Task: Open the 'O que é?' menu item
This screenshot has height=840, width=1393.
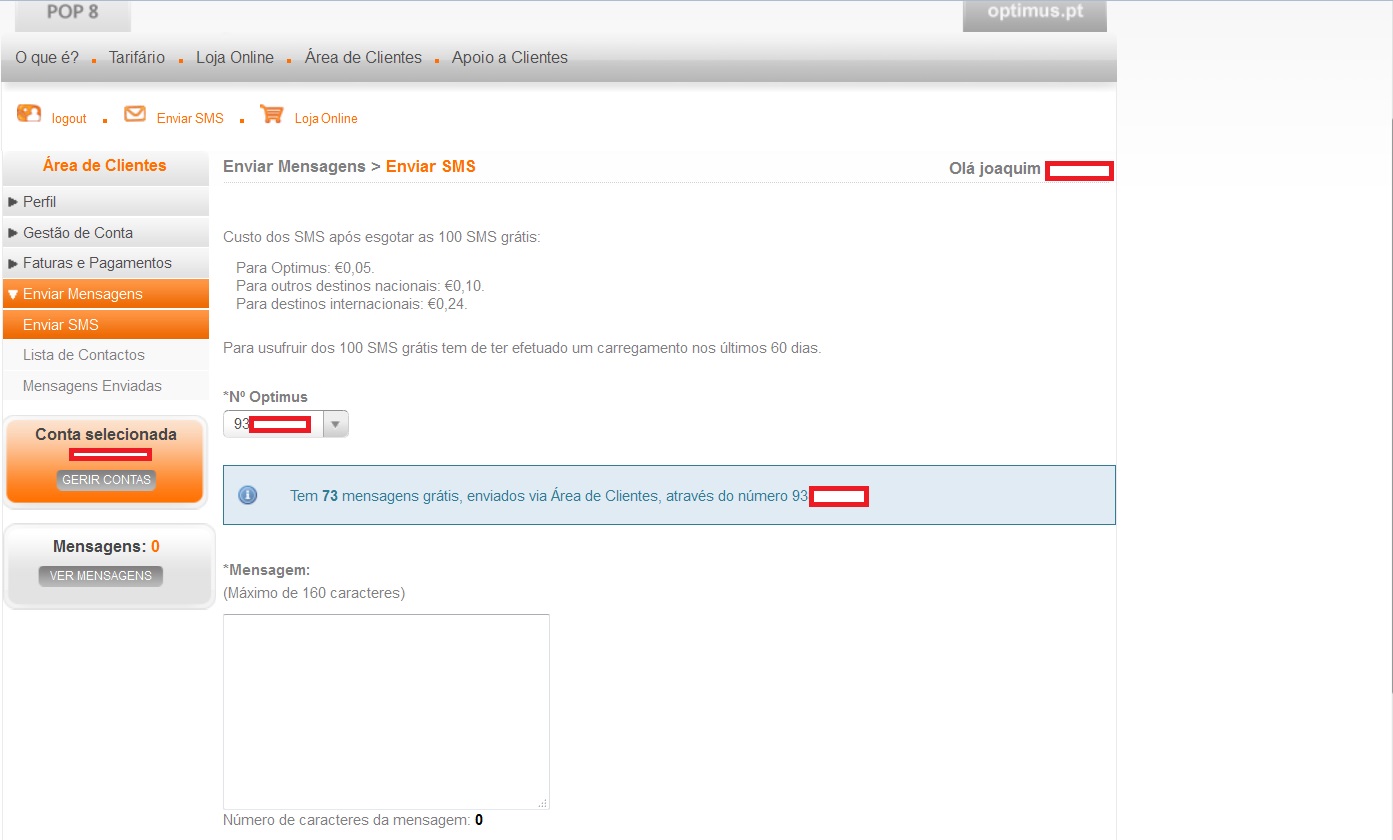Action: (x=47, y=58)
